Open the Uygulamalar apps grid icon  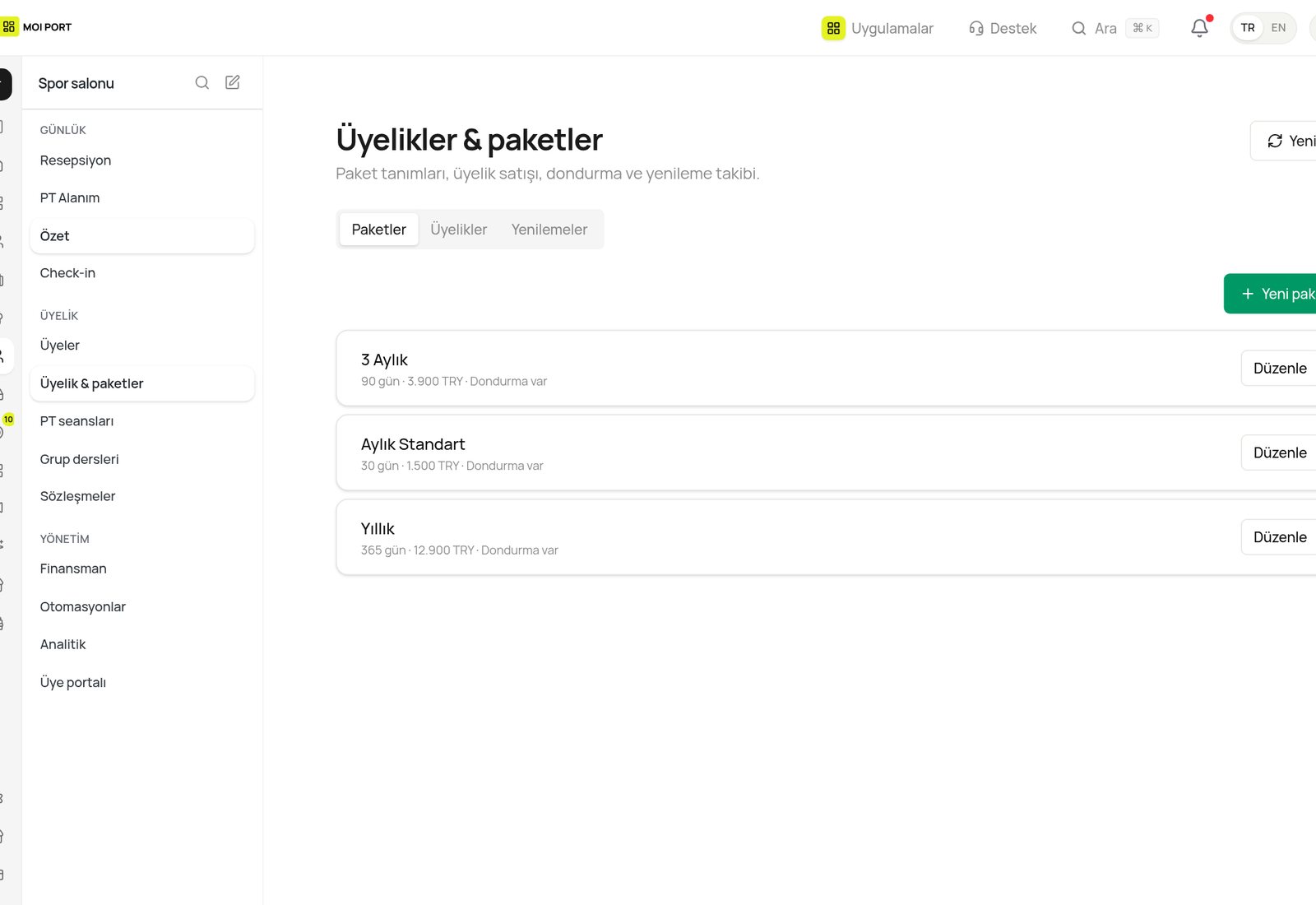tap(833, 28)
